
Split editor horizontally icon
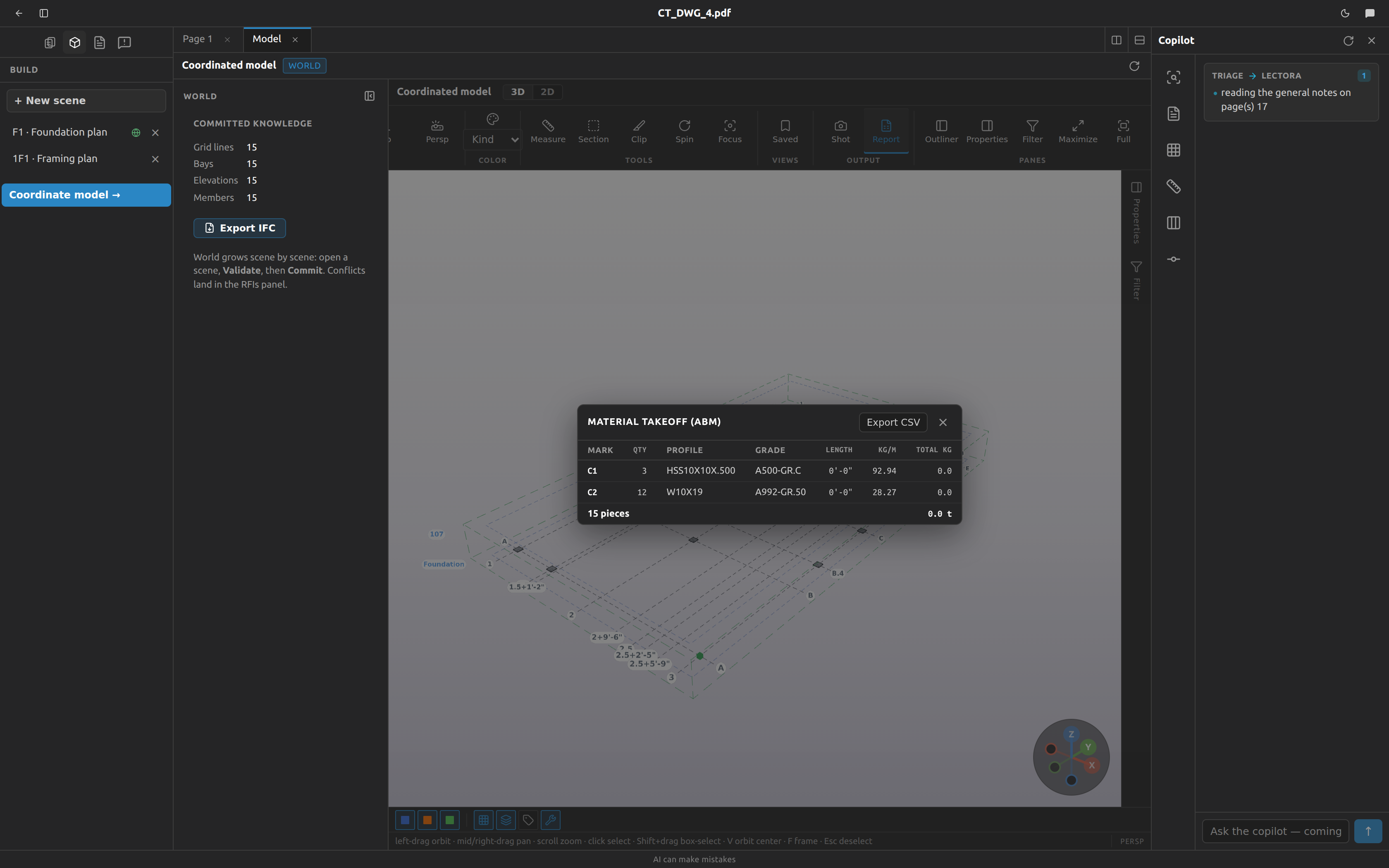tap(1139, 40)
